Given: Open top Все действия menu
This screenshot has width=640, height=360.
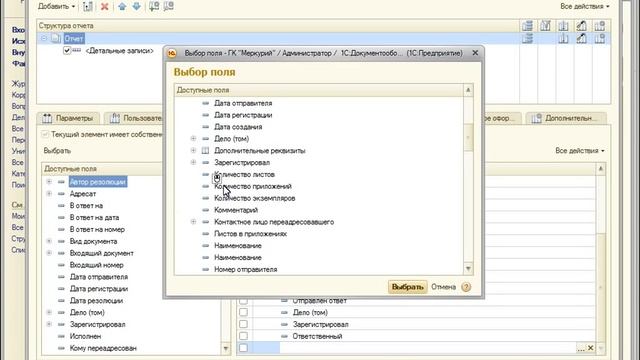Looking at the screenshot, I should tap(584, 7).
